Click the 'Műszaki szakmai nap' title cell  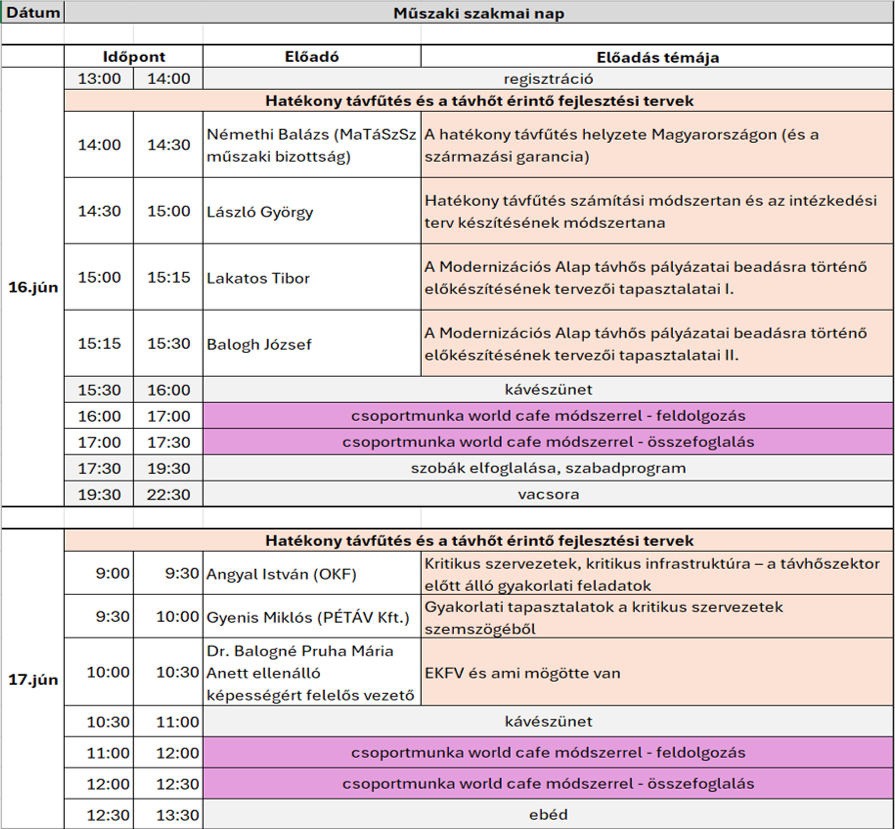pyautogui.click(x=479, y=13)
